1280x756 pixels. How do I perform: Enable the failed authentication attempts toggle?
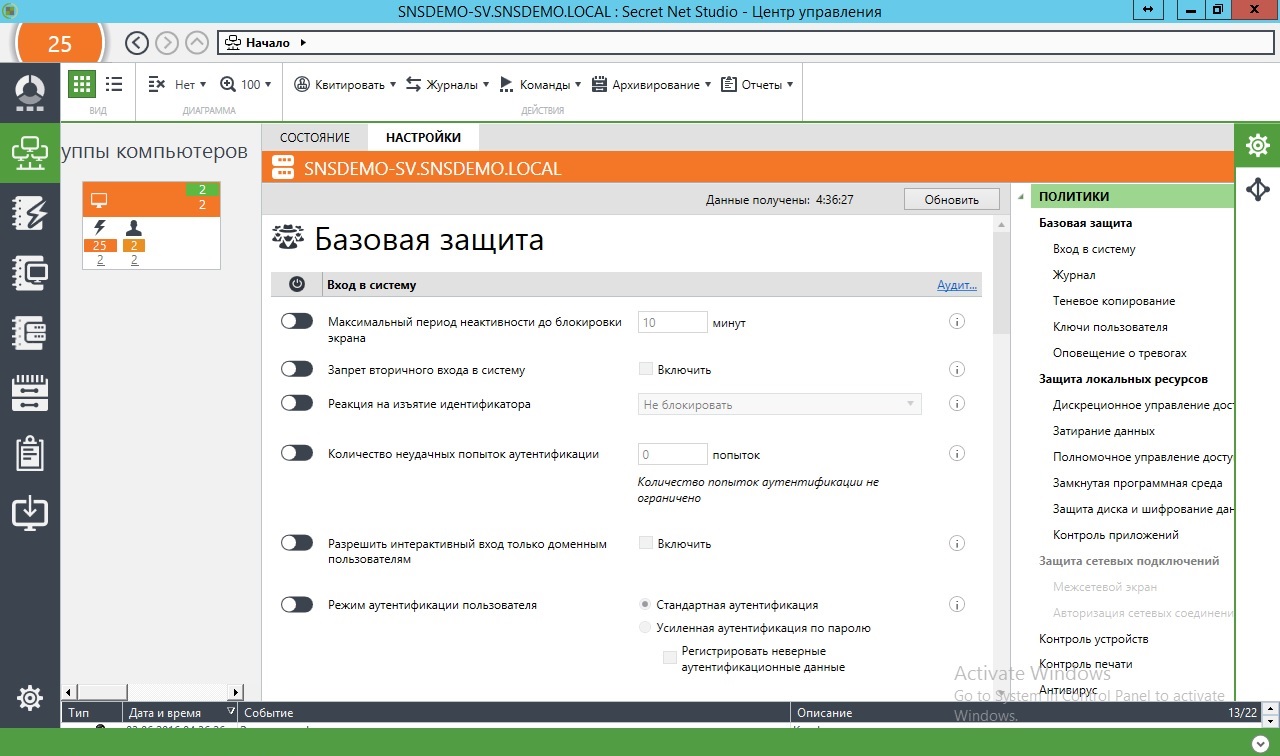tap(297, 453)
